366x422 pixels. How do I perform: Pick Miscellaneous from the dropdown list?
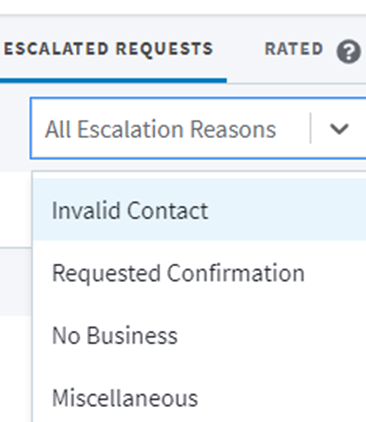pyautogui.click(x=199, y=398)
